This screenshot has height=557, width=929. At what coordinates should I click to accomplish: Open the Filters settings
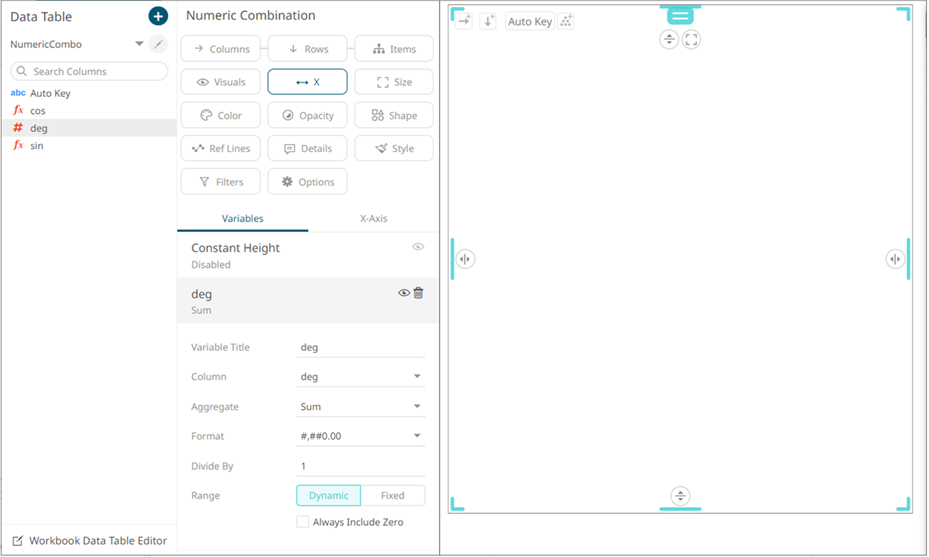click(220, 181)
